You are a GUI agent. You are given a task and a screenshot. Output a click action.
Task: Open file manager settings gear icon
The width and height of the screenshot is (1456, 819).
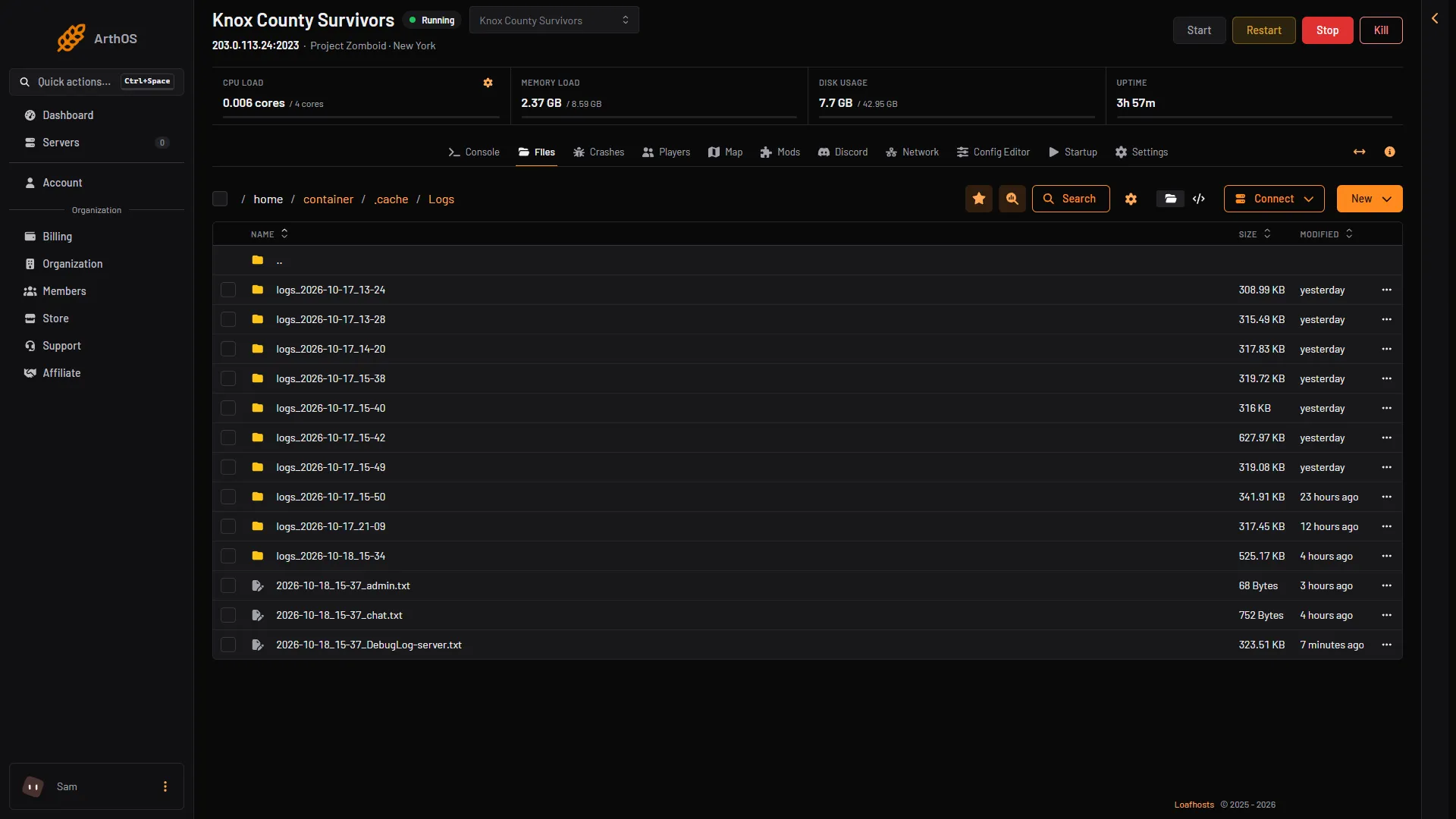[1131, 199]
